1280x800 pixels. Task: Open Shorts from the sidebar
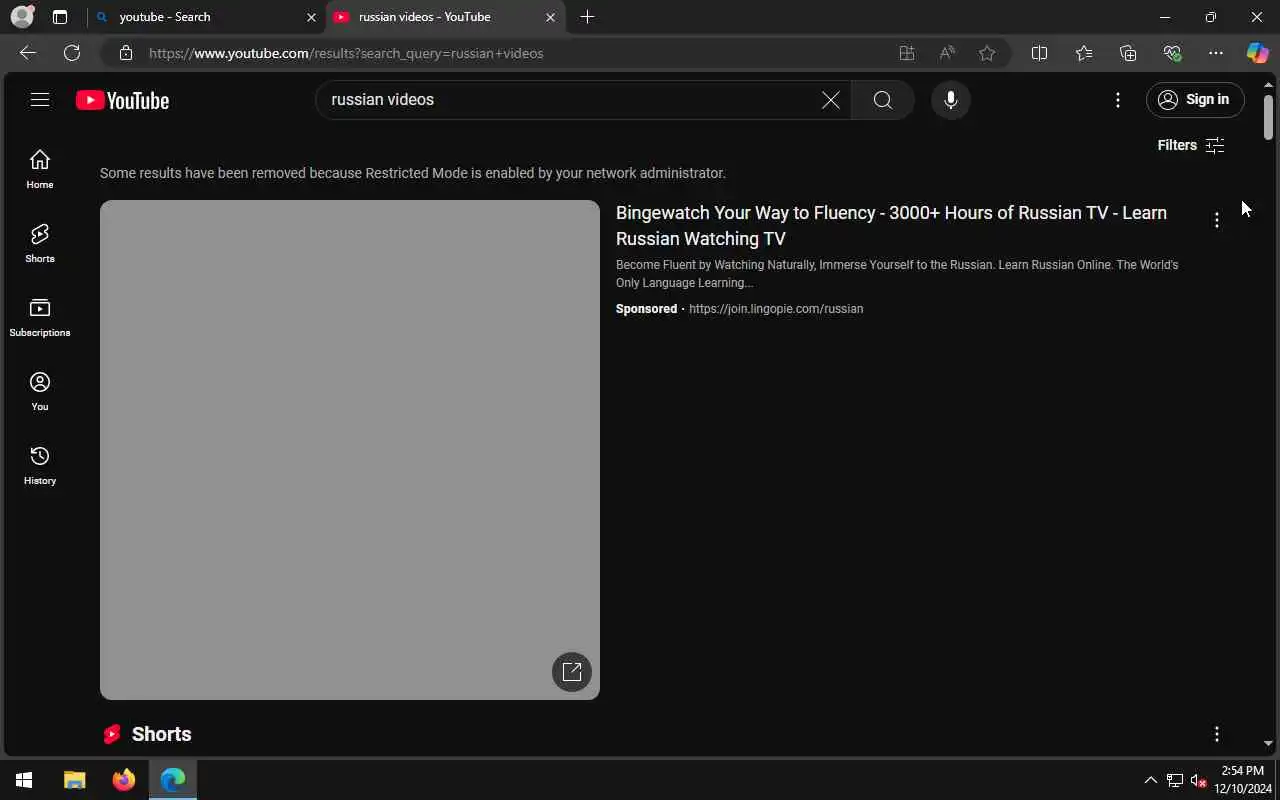pos(40,243)
